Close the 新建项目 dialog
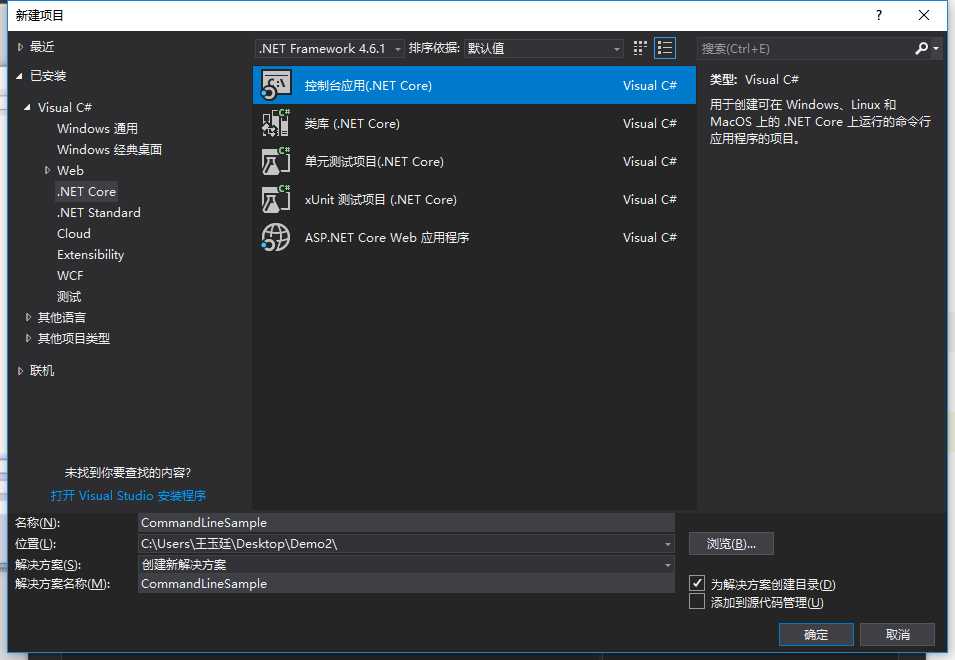This screenshot has height=660, width=955. [924, 15]
